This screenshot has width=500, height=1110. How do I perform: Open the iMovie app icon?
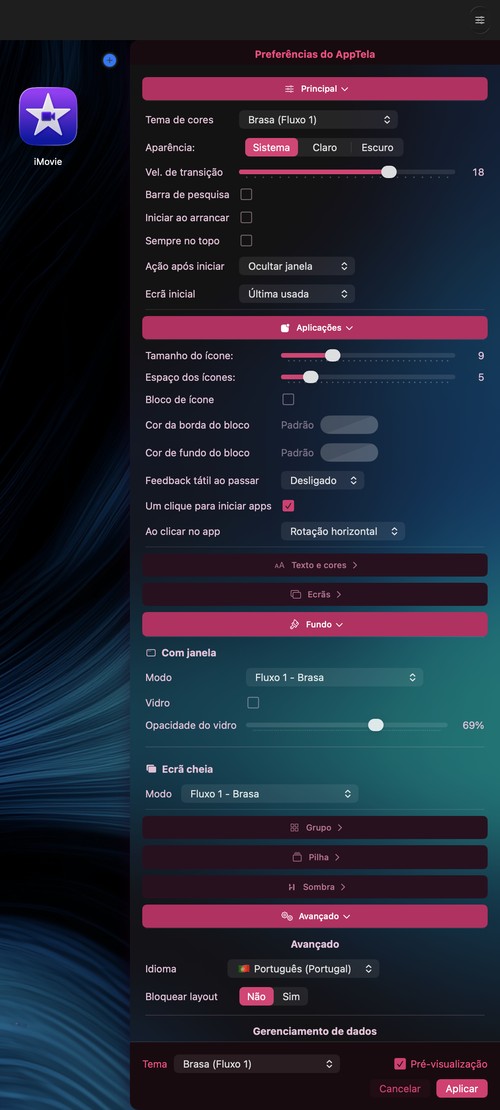(x=48, y=116)
